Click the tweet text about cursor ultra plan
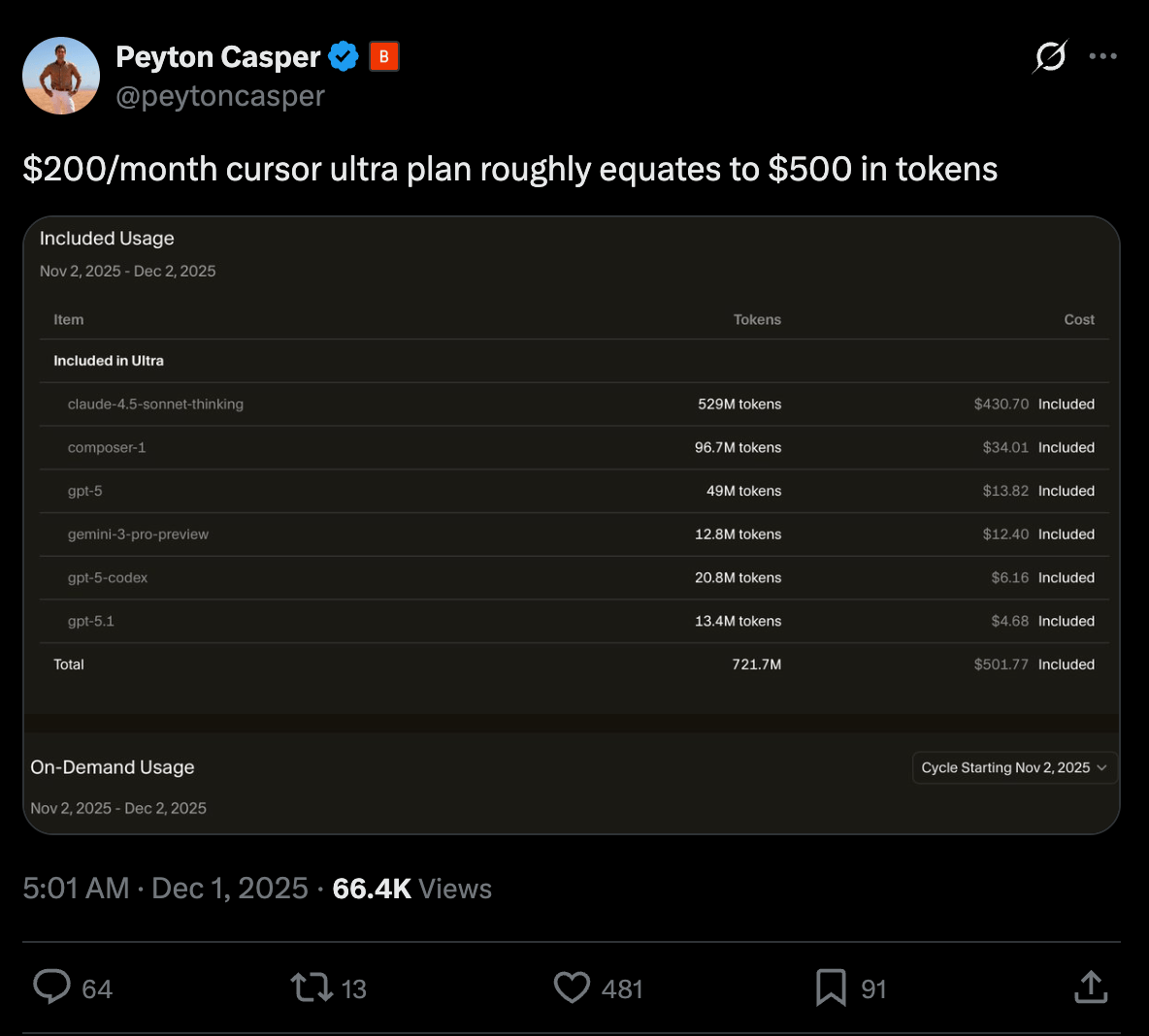 (509, 169)
